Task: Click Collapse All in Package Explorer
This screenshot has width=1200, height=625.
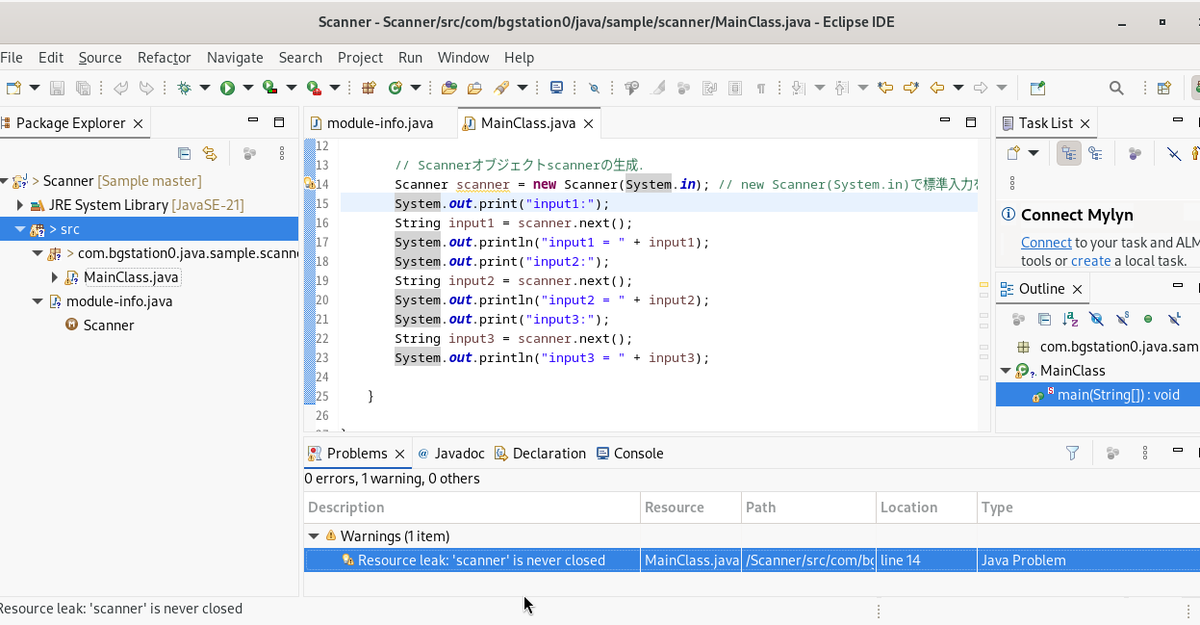Action: coord(184,153)
